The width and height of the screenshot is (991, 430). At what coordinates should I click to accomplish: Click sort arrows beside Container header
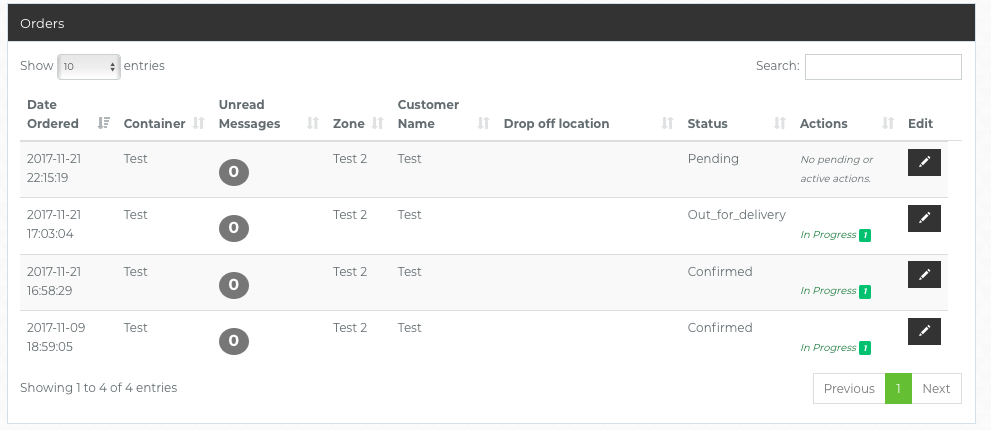pos(198,124)
